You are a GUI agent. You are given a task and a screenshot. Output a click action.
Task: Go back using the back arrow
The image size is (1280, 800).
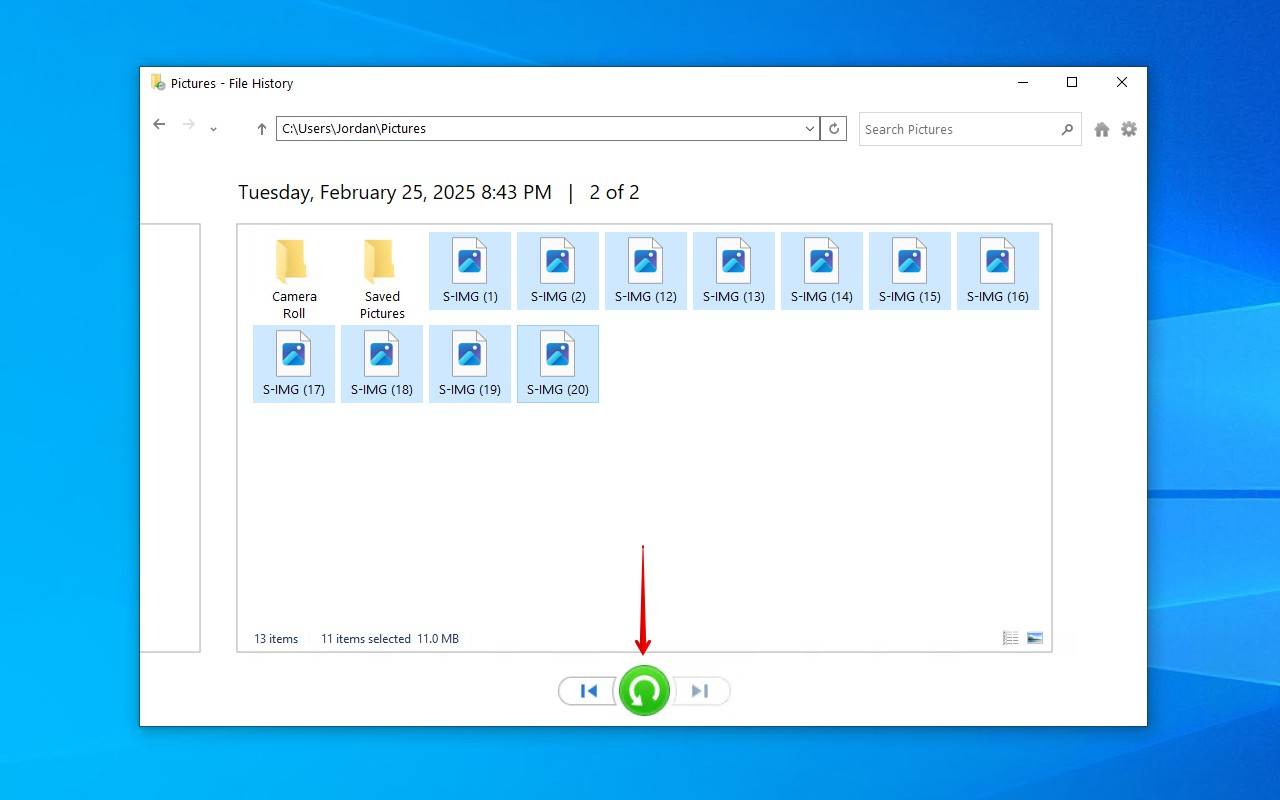click(x=159, y=124)
